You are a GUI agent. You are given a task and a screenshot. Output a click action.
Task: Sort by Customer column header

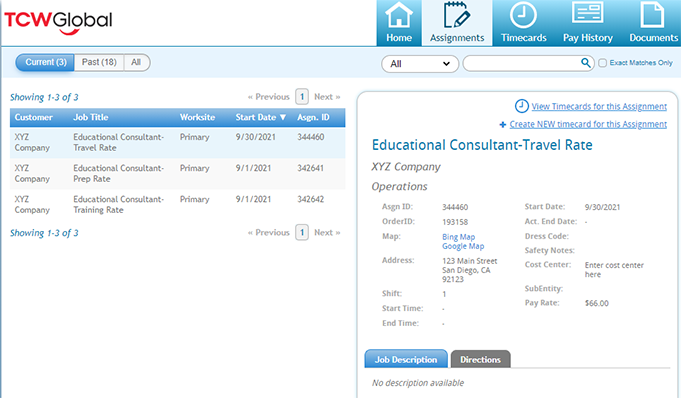point(33,117)
